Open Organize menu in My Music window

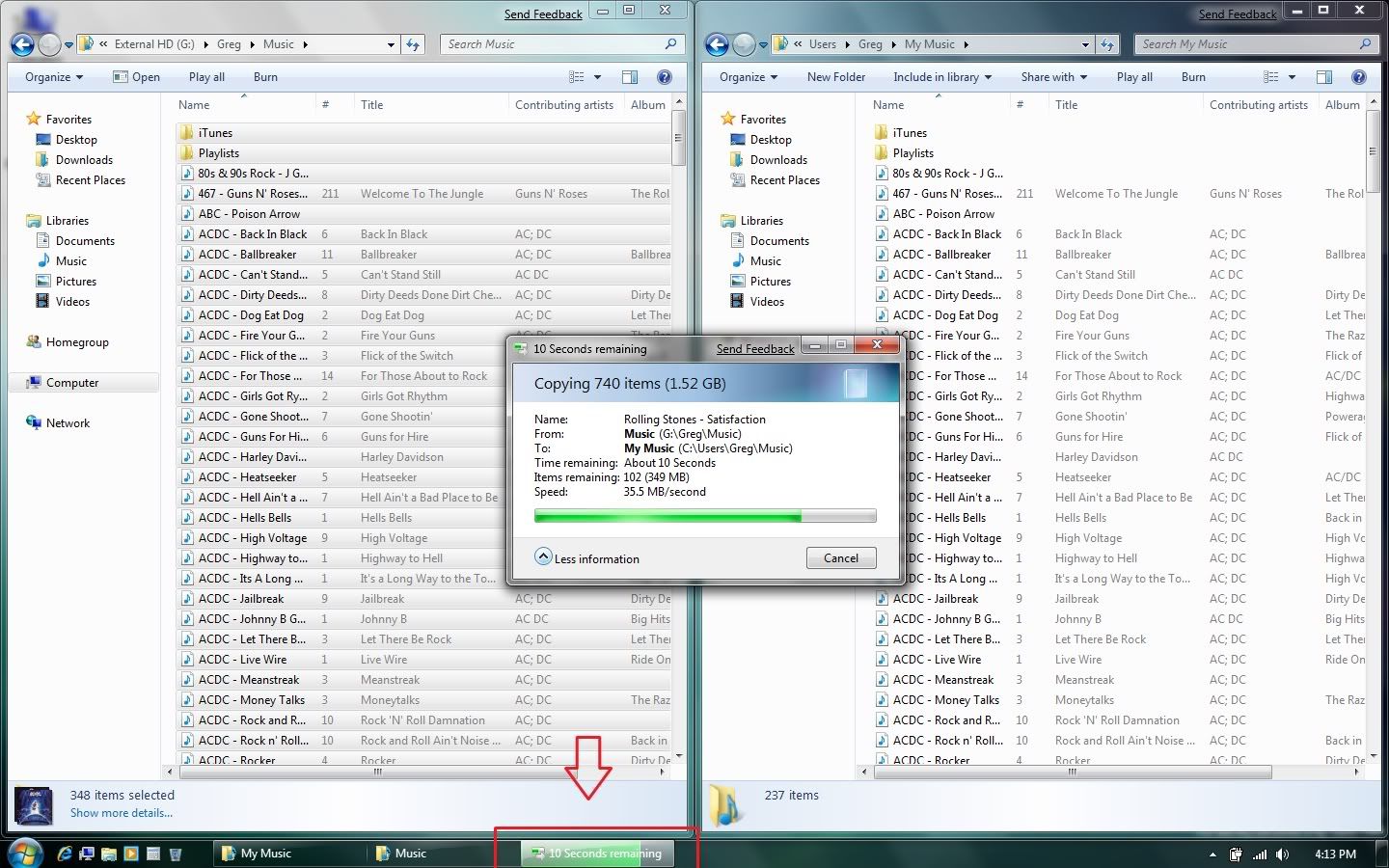[x=749, y=77]
